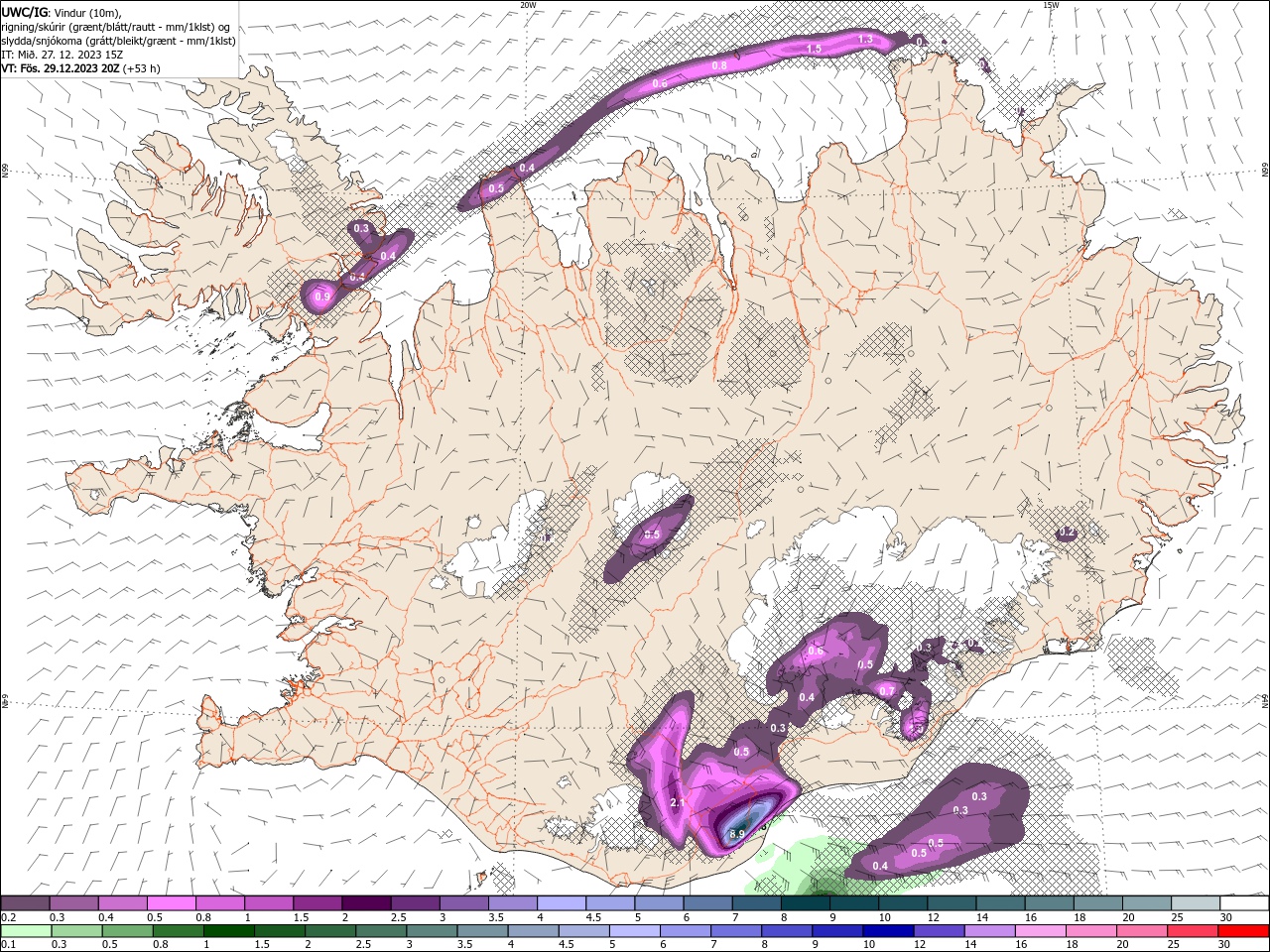Click the '2.1' precipitation value on map
The width and height of the screenshot is (1270, 952).
[679, 802]
